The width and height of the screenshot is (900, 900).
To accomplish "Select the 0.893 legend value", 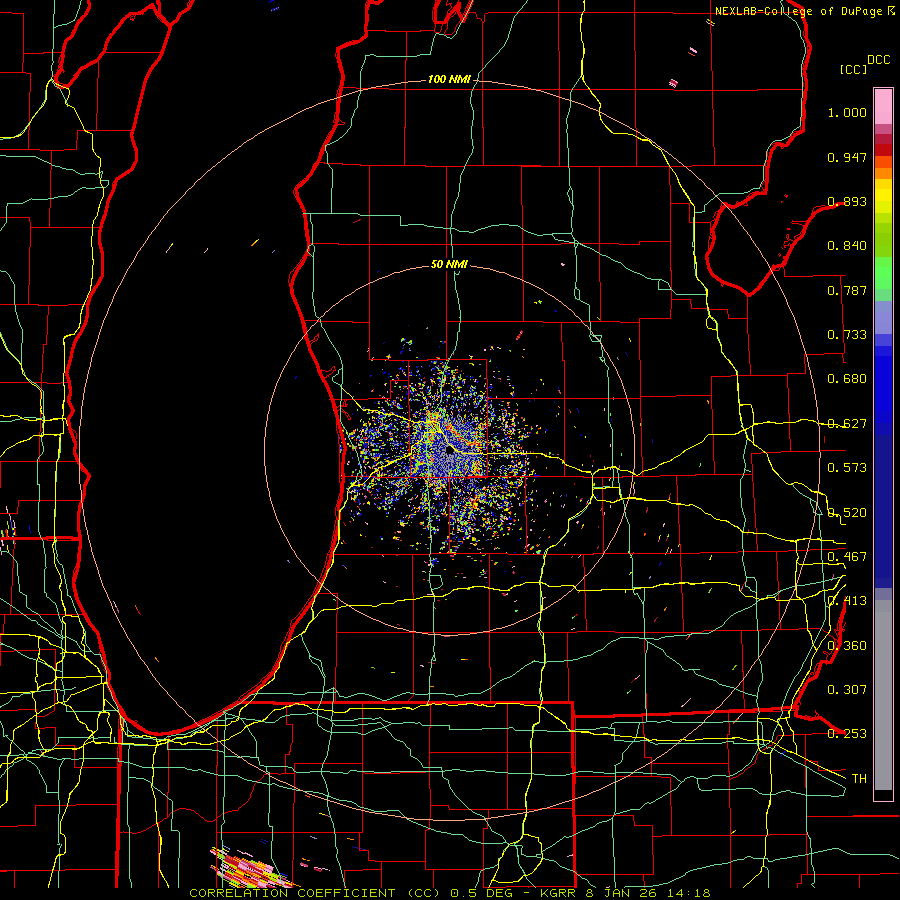I will 847,201.
